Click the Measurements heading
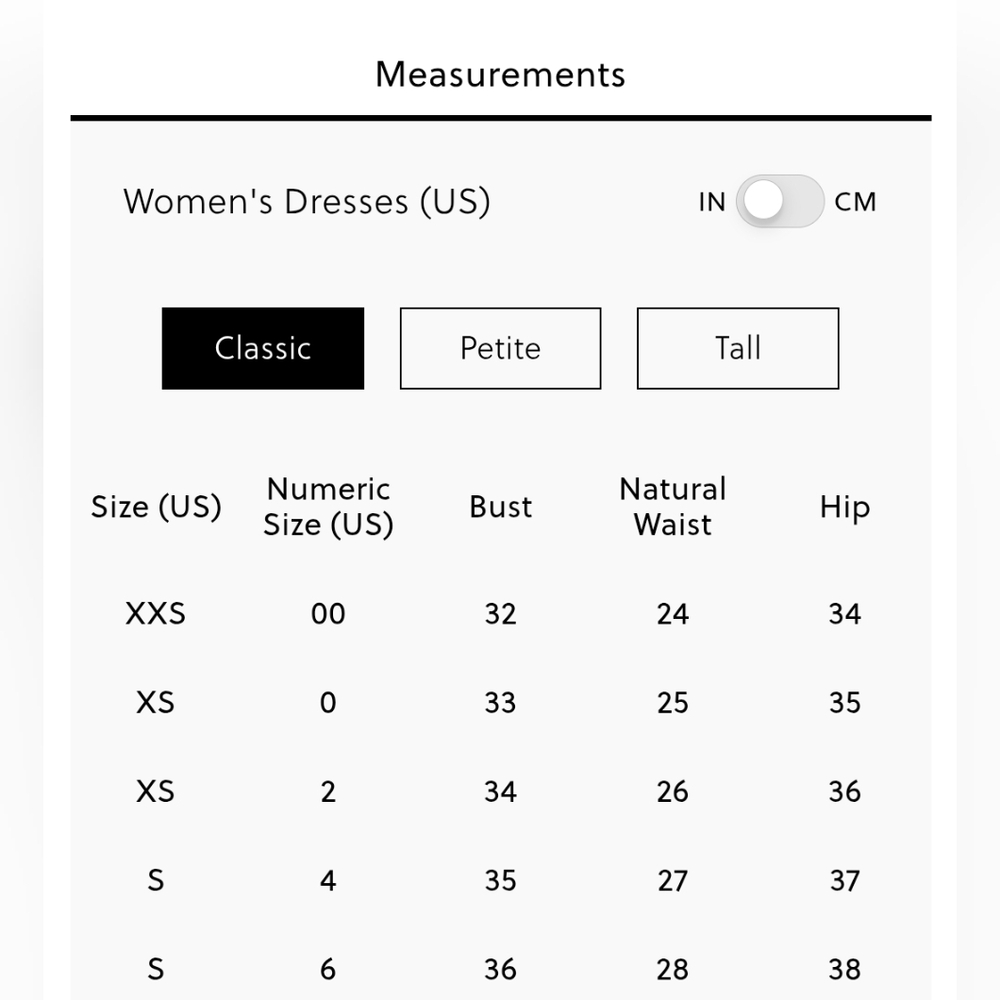1000x1000 pixels. 500,74
